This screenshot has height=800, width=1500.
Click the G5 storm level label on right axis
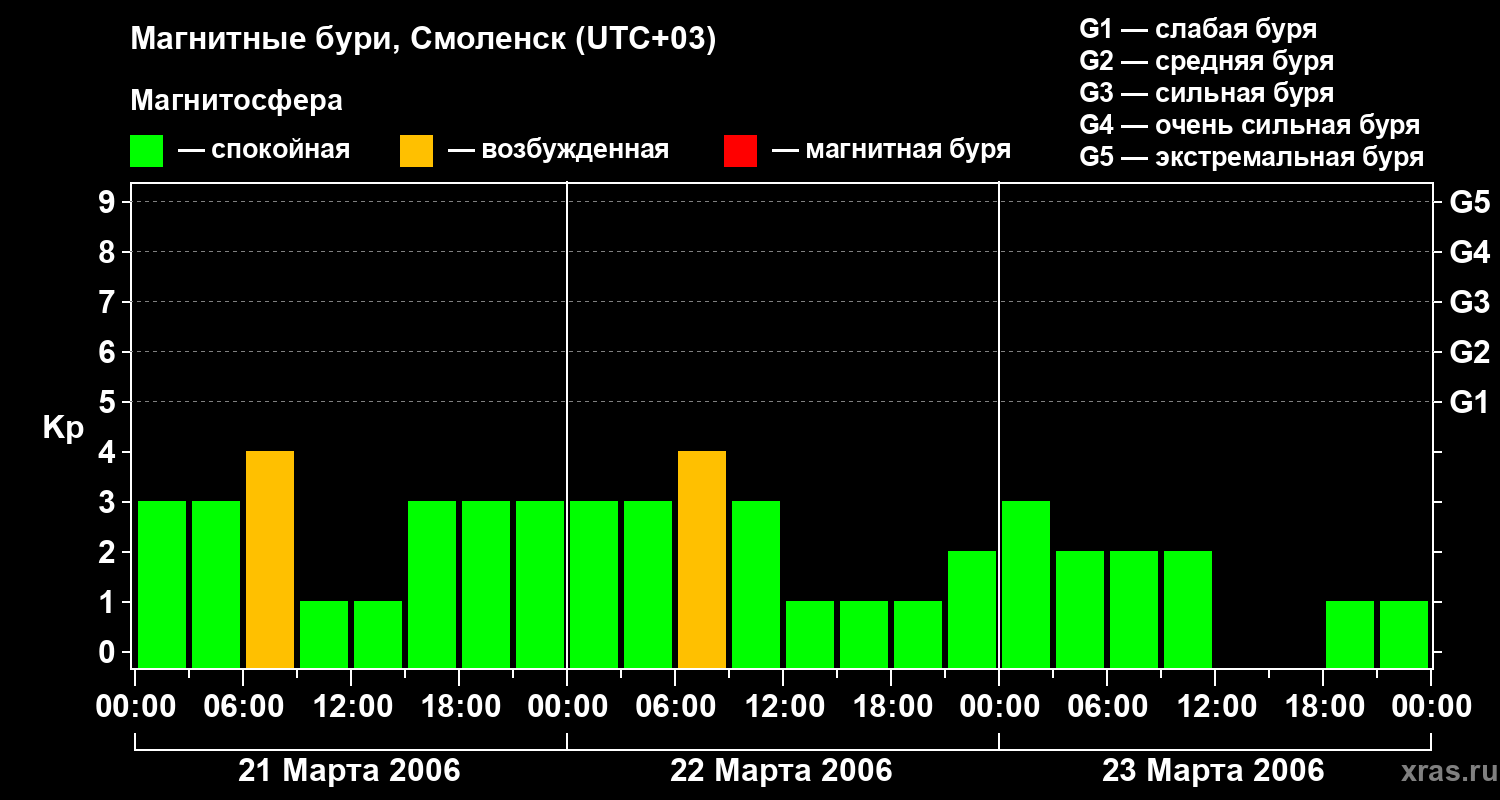click(1469, 202)
